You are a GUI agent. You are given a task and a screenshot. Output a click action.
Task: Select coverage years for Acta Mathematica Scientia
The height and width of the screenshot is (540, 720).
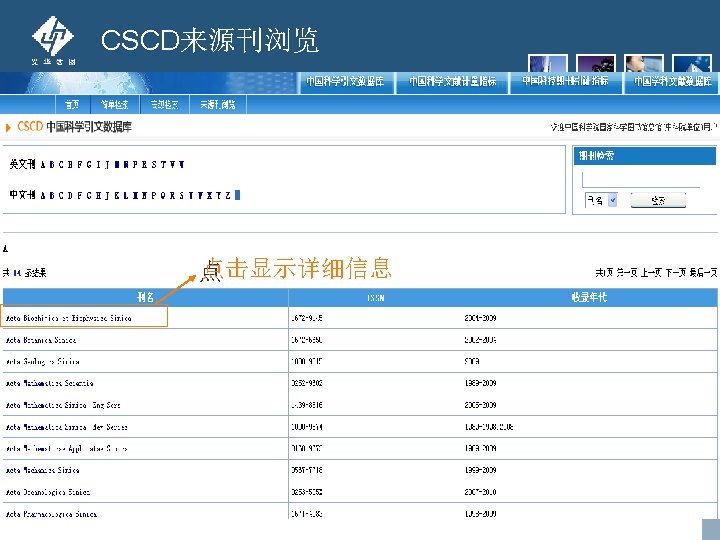tap(480, 383)
